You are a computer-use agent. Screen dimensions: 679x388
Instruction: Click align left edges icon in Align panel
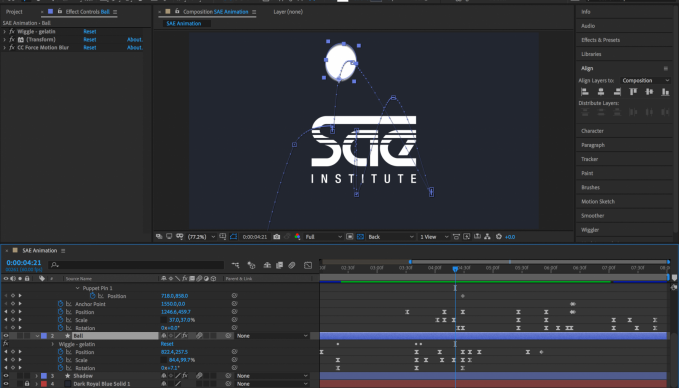[585, 91]
